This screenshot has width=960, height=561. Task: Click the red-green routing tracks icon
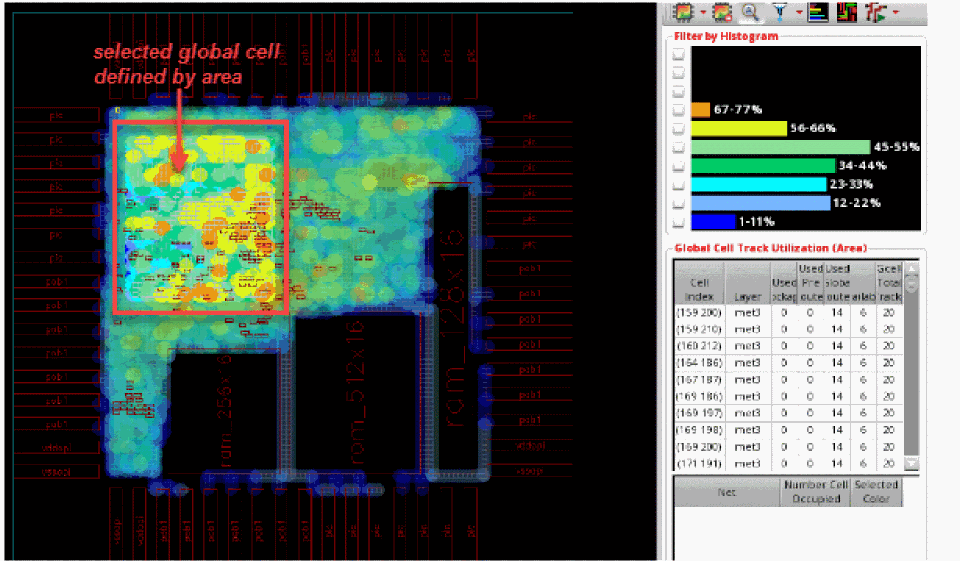(x=846, y=12)
